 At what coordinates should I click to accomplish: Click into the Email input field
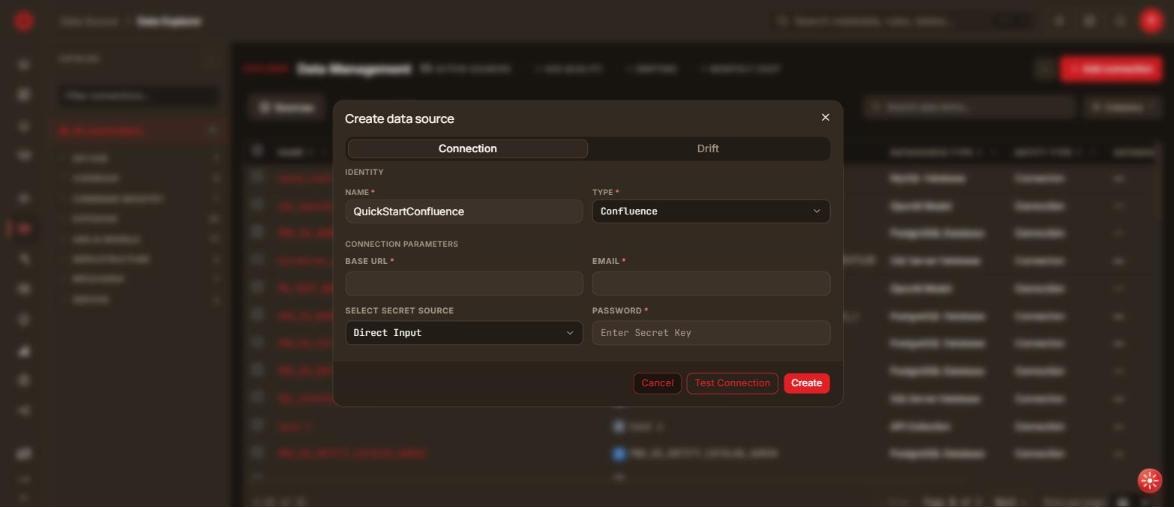711,283
